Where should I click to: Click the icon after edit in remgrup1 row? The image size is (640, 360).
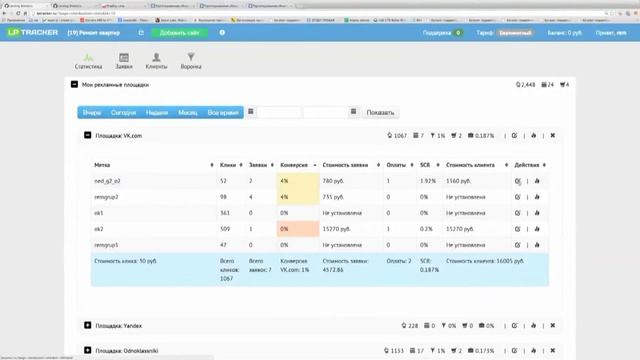tap(537, 245)
